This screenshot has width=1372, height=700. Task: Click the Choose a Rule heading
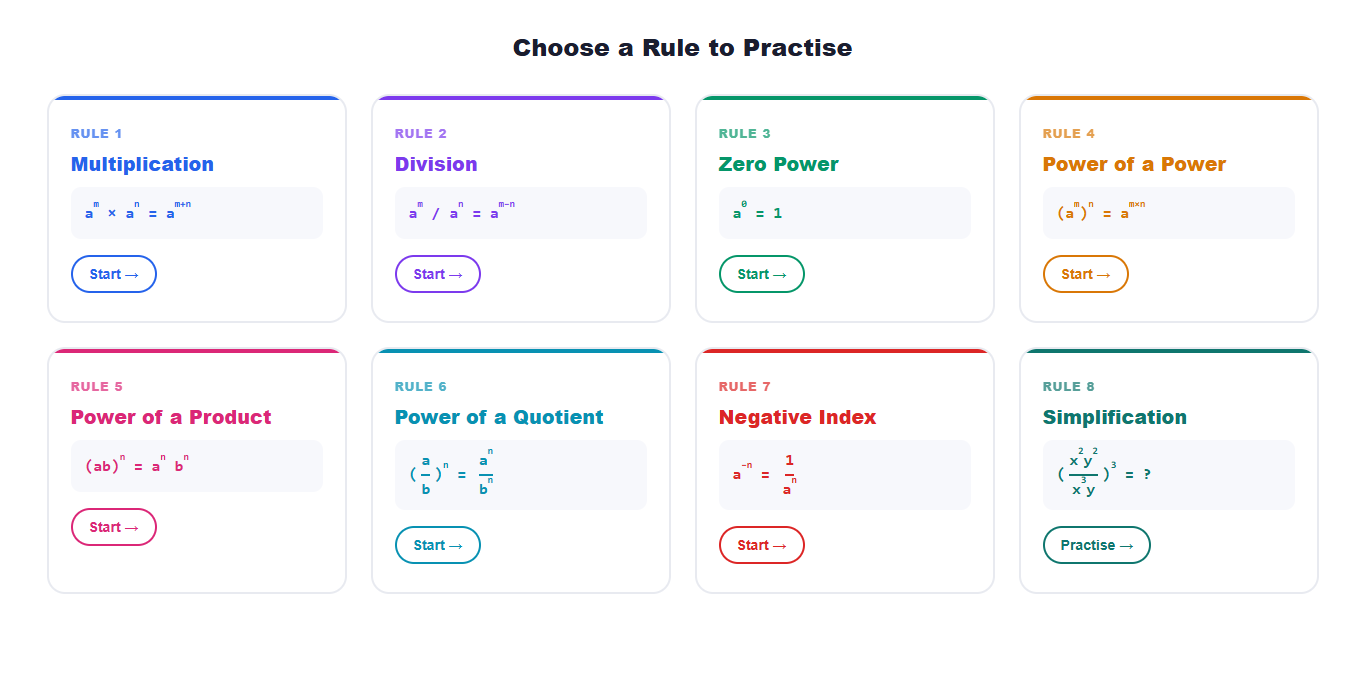682,47
